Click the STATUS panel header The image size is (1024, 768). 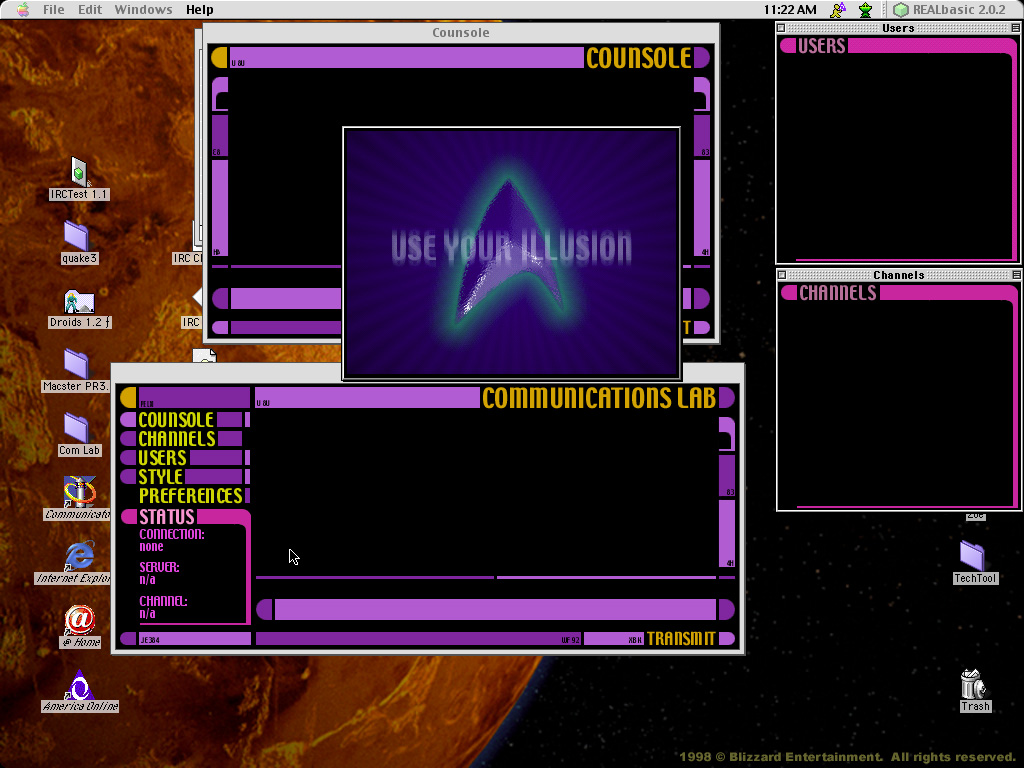(185, 517)
